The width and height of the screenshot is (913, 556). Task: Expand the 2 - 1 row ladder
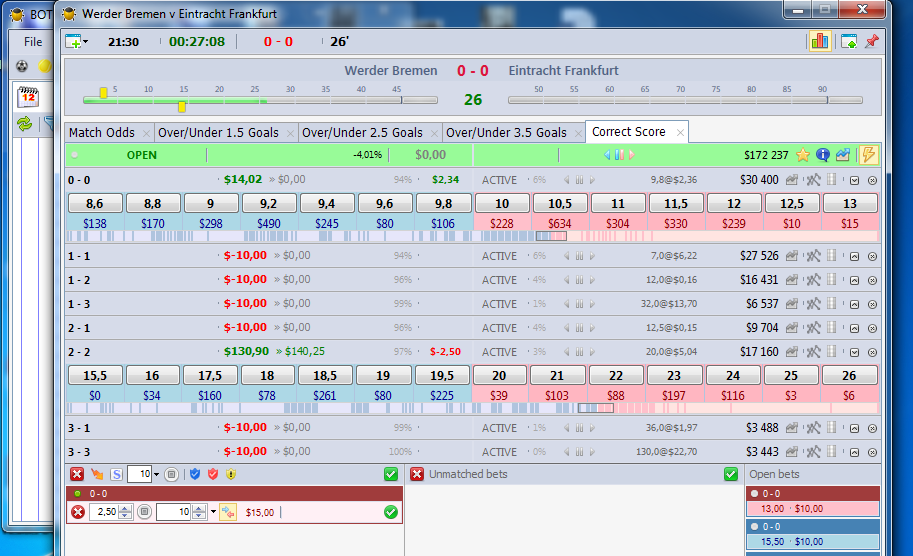coord(854,328)
